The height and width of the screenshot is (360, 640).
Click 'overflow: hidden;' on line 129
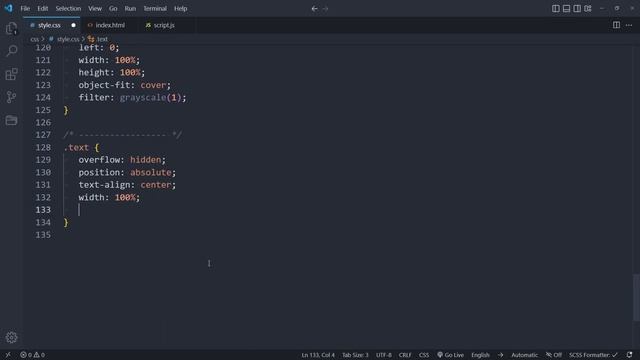point(122,160)
